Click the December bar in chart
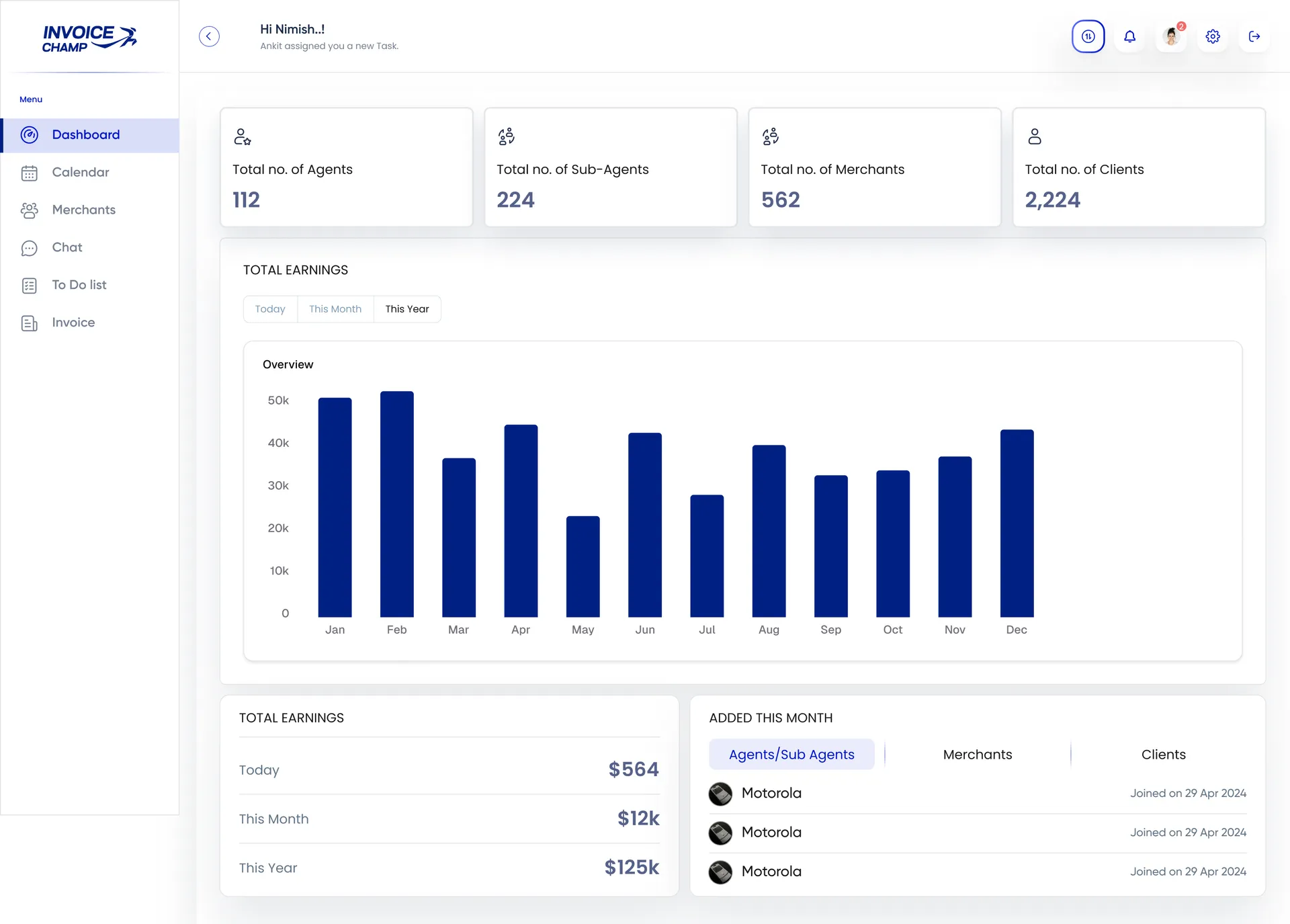The height and width of the screenshot is (924, 1290). (x=1017, y=523)
